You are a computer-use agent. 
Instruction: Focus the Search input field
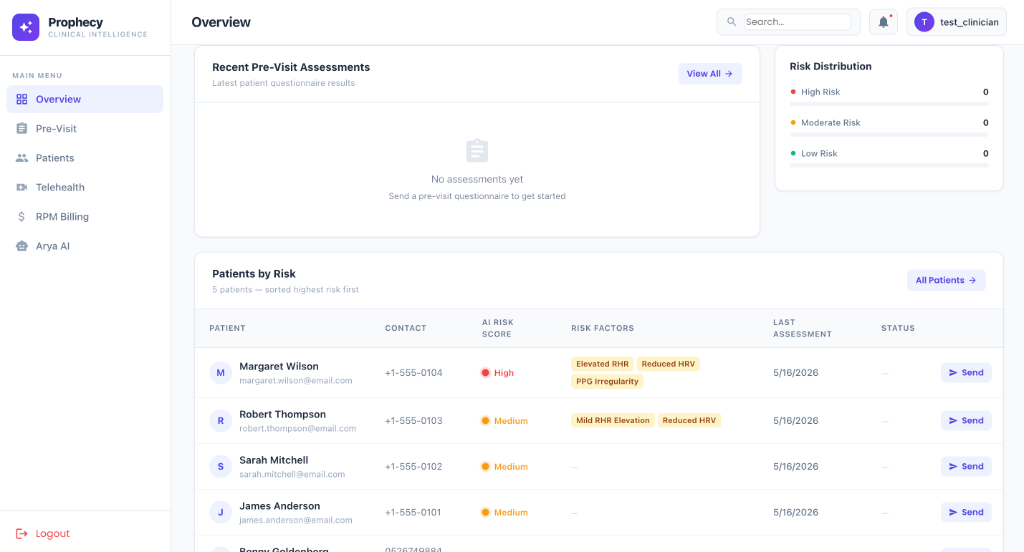pos(797,22)
